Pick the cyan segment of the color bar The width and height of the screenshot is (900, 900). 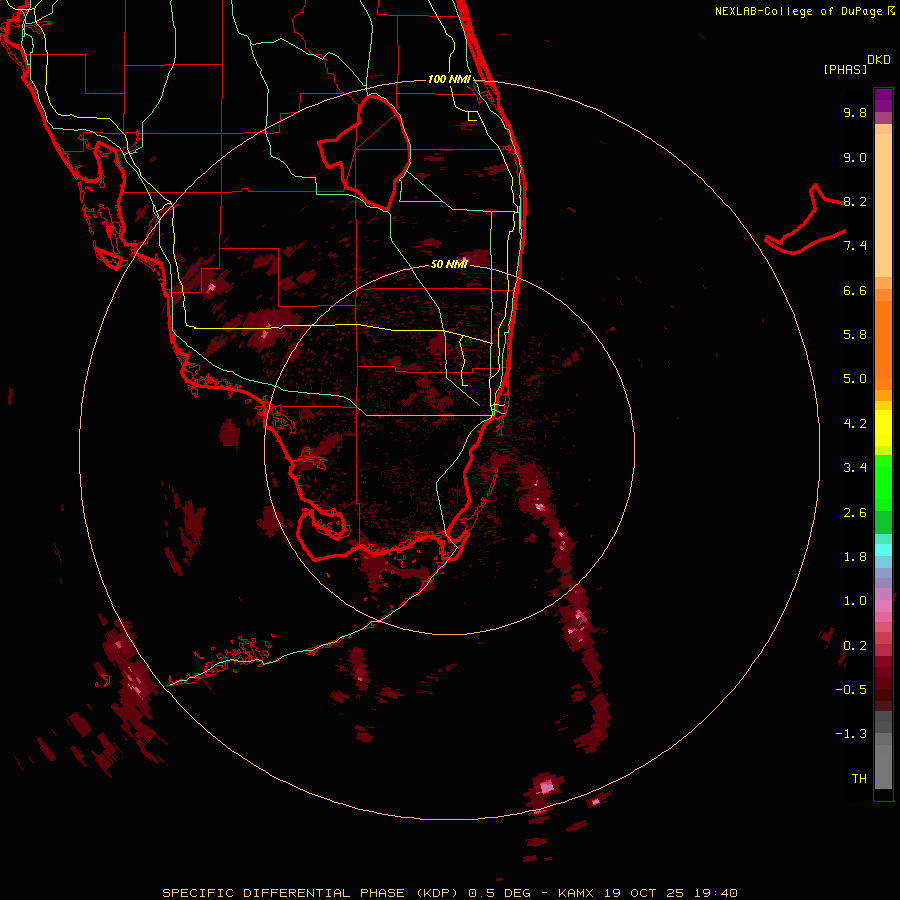tap(883, 550)
